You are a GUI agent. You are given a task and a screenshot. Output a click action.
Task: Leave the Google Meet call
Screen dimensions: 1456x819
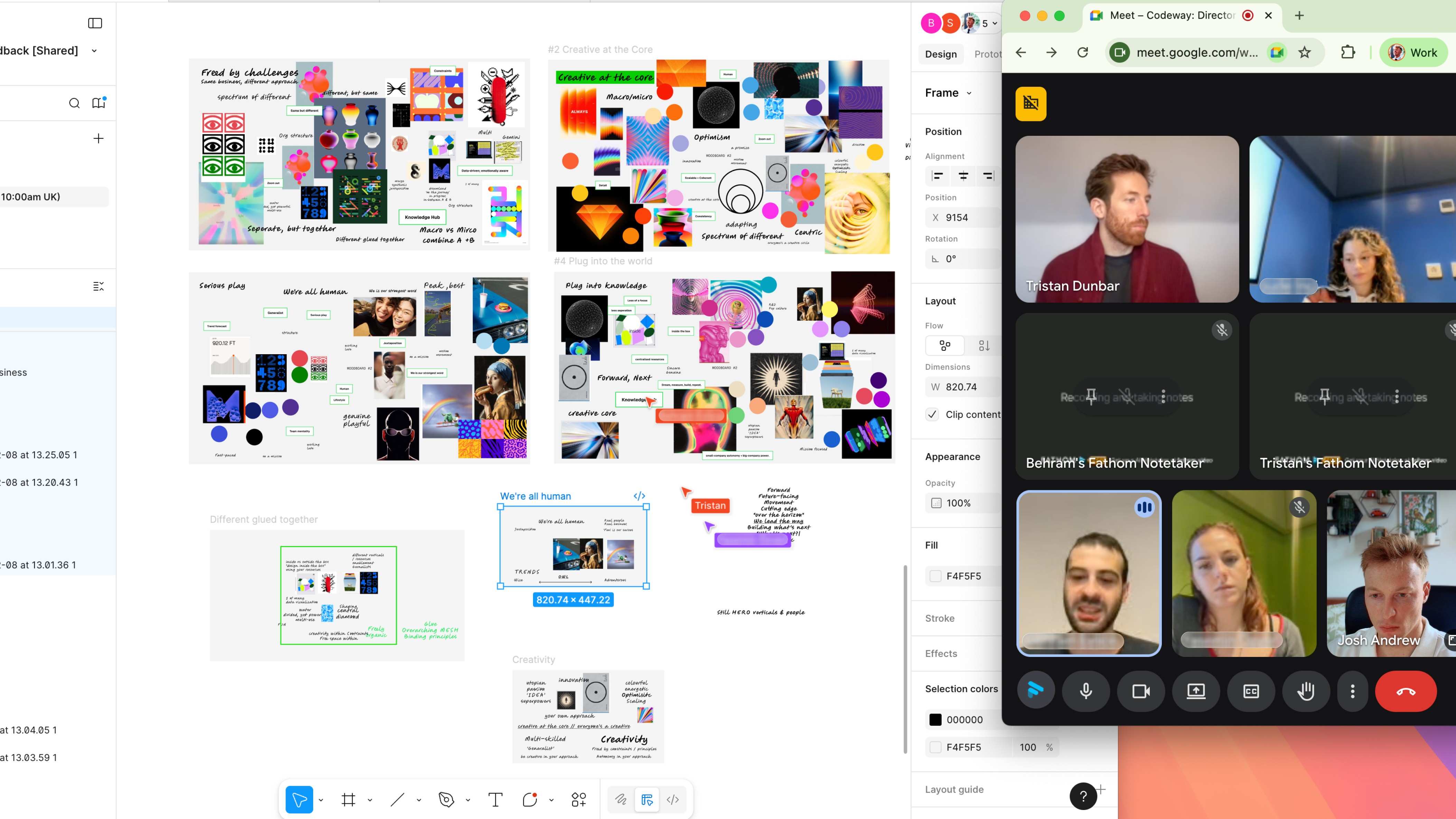[1406, 691]
